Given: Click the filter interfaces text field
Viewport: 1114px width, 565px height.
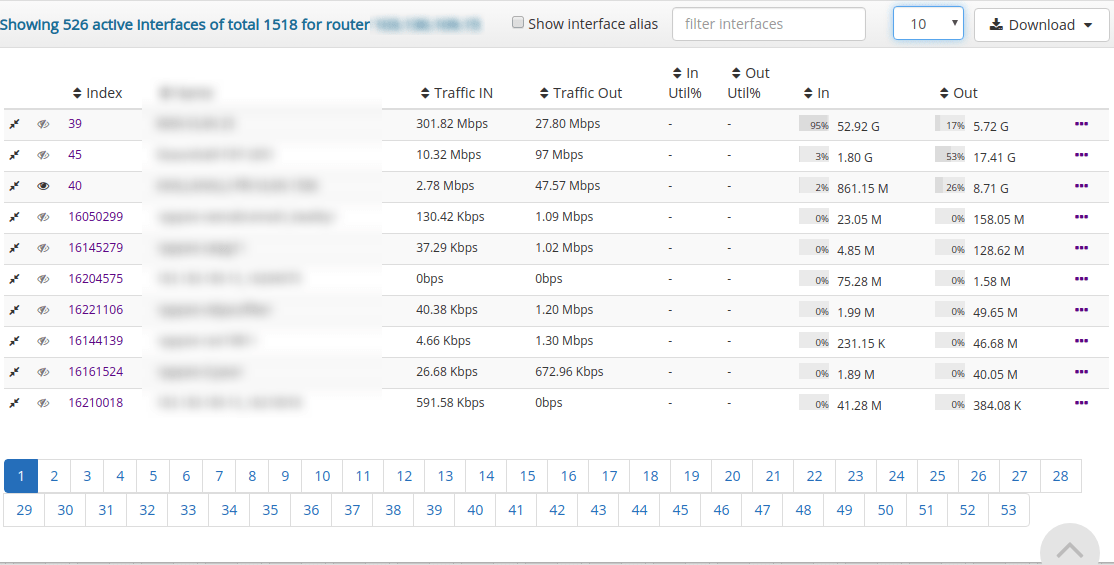Looking at the screenshot, I should click(768, 24).
